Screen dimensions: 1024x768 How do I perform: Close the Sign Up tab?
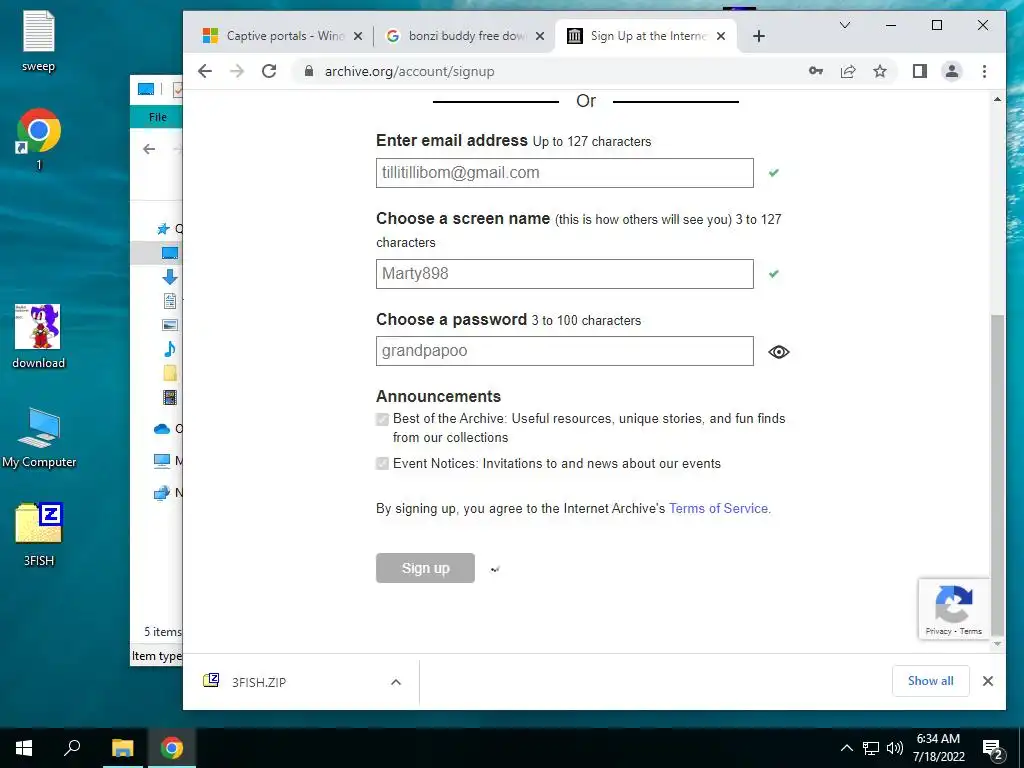coord(721,36)
